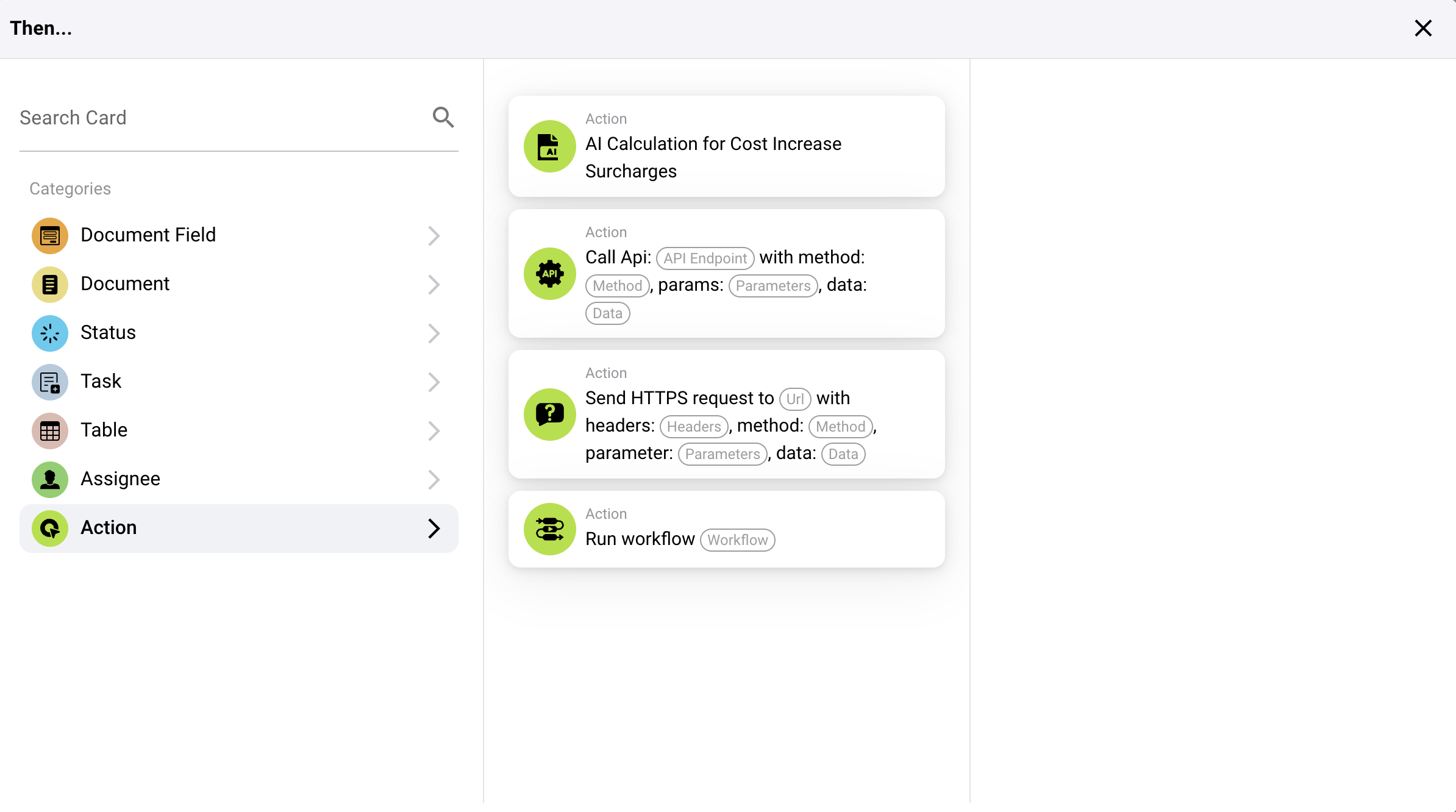Expand the Table category chevron
The image size is (1456, 812).
(x=434, y=430)
